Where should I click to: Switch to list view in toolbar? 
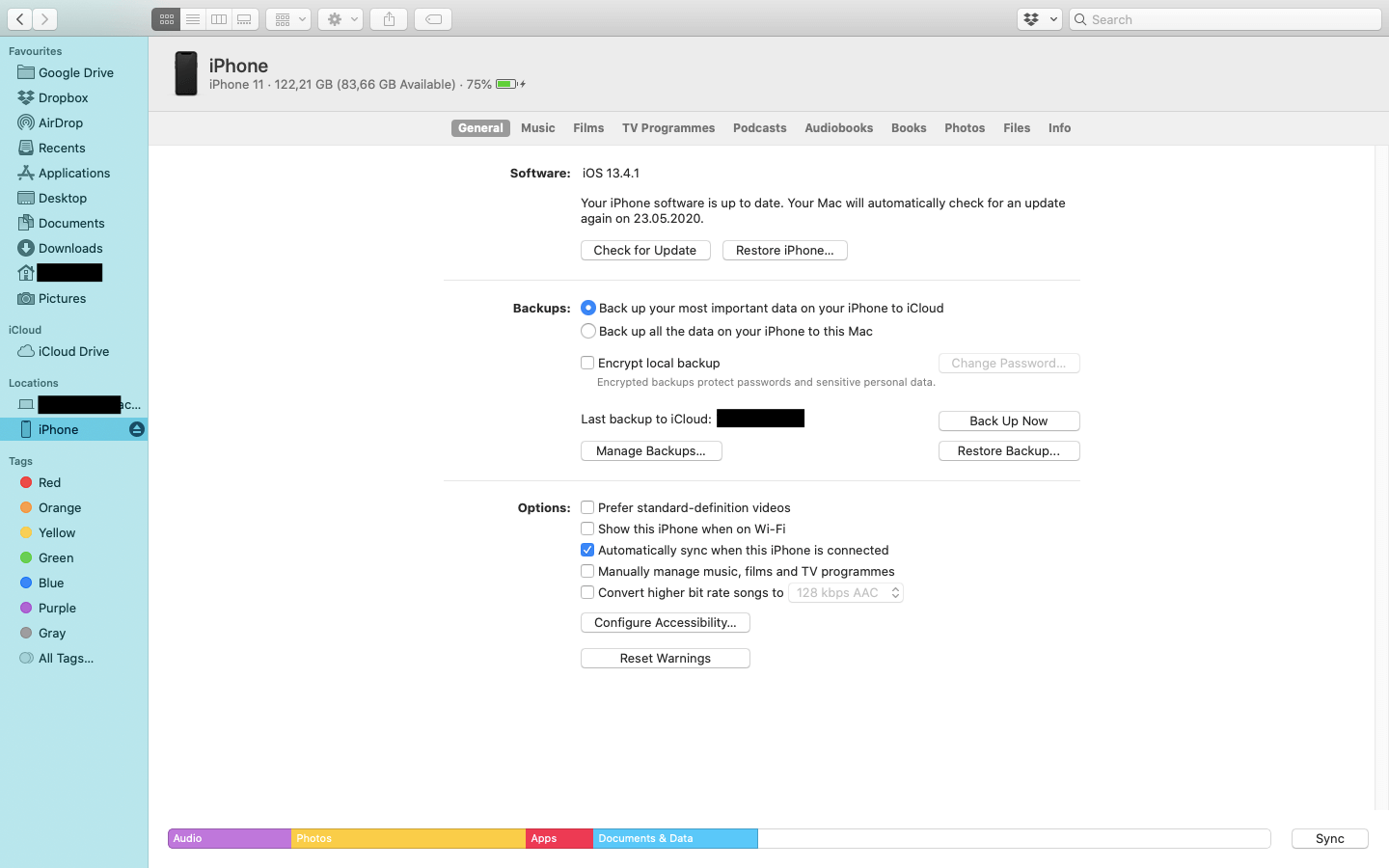(x=193, y=19)
